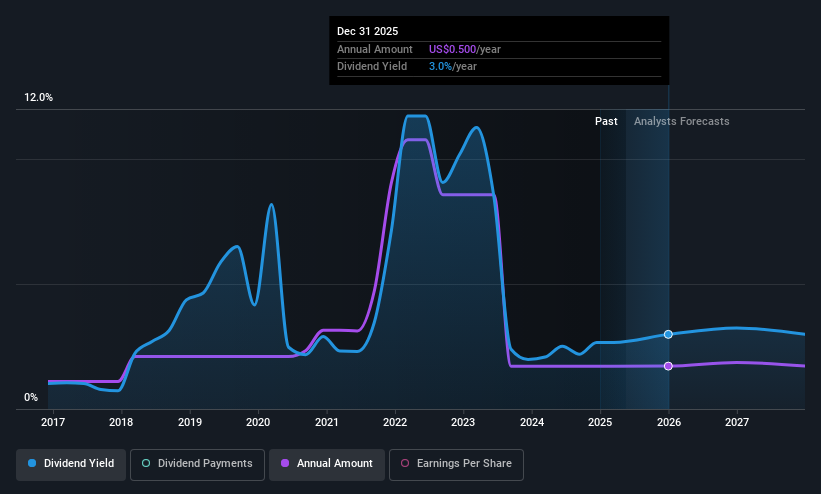Viewport: 821px width, 494px height.
Task: Click the Annual Amount tooltip row label
Action: pos(375,49)
